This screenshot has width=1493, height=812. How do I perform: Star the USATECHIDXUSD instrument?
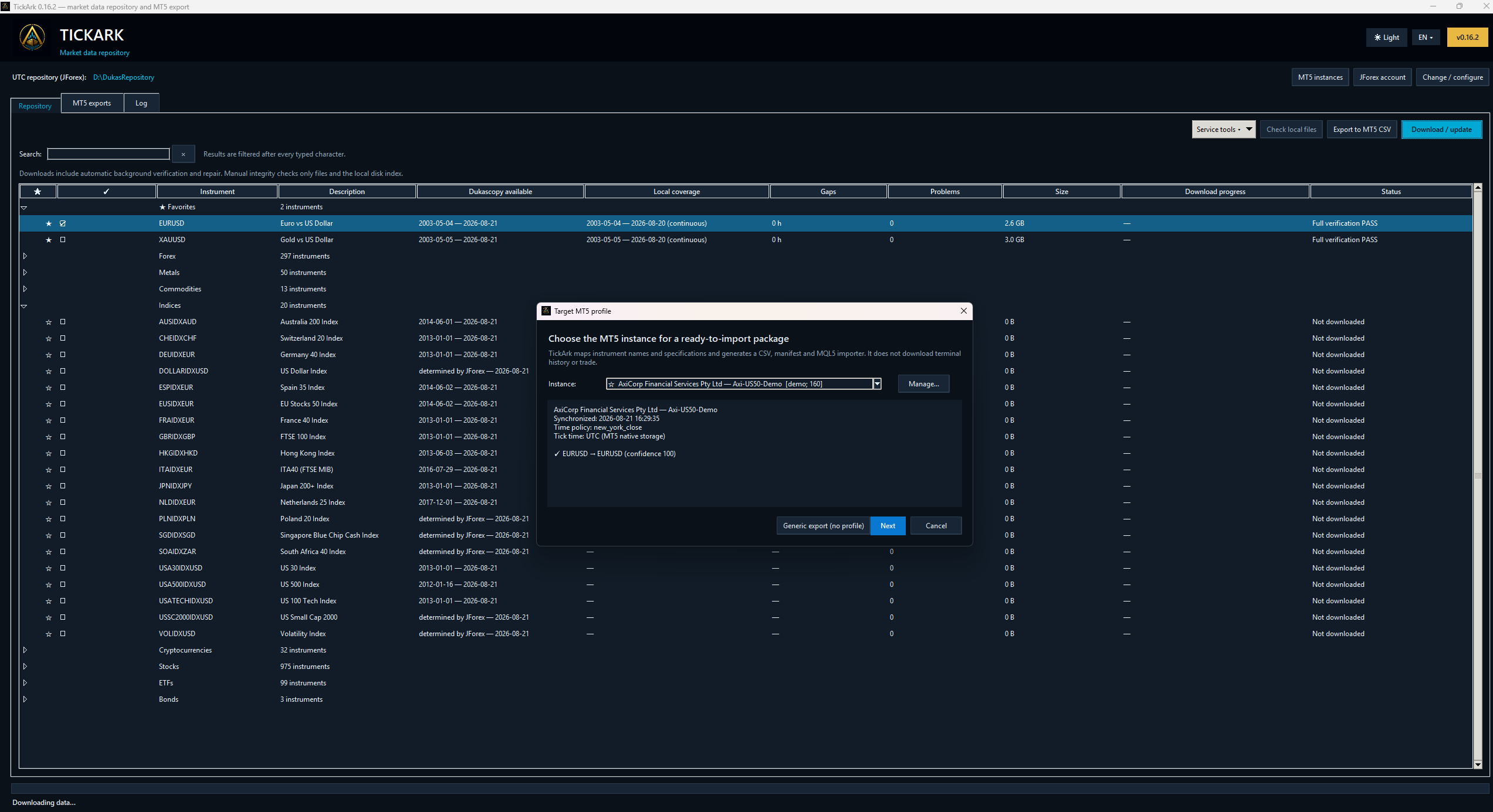tap(49, 601)
